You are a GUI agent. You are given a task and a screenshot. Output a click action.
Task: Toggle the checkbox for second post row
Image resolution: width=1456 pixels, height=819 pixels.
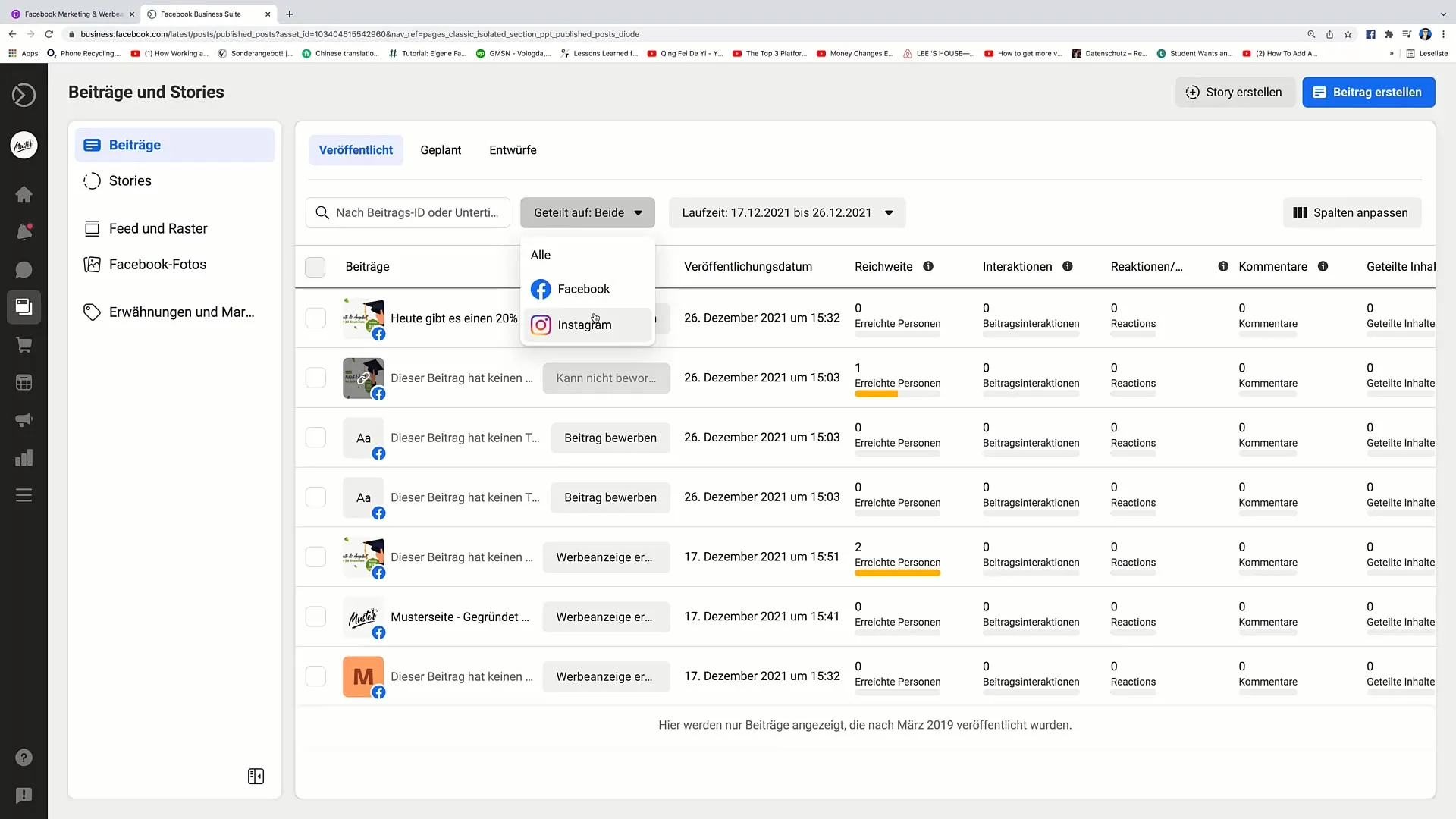tap(315, 378)
